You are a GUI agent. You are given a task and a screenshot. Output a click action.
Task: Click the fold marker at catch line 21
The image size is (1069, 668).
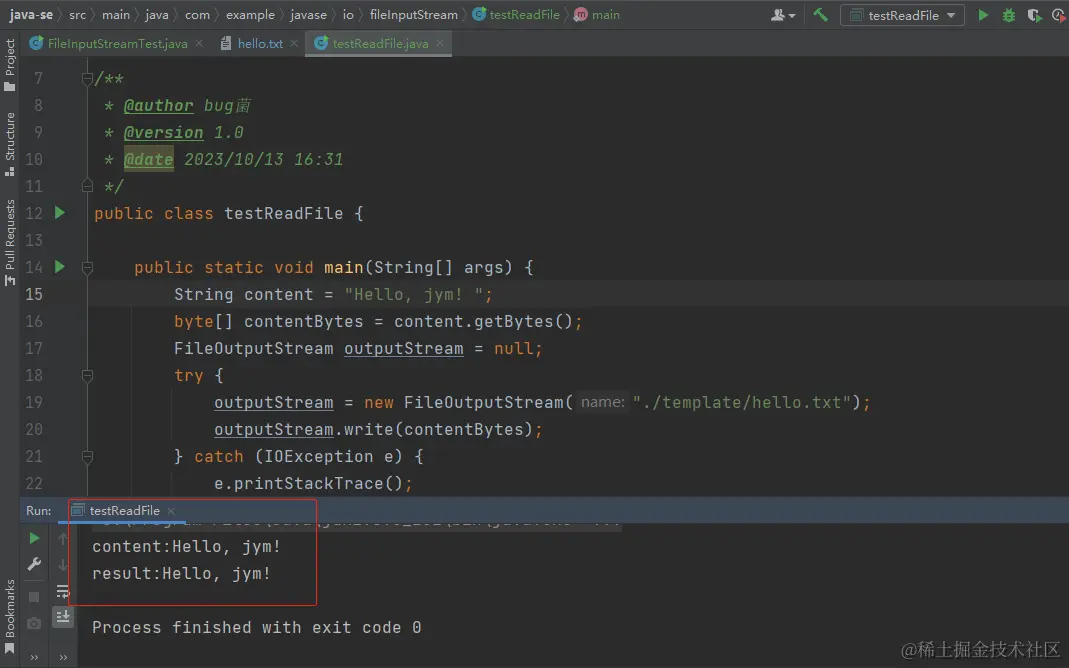coord(87,456)
